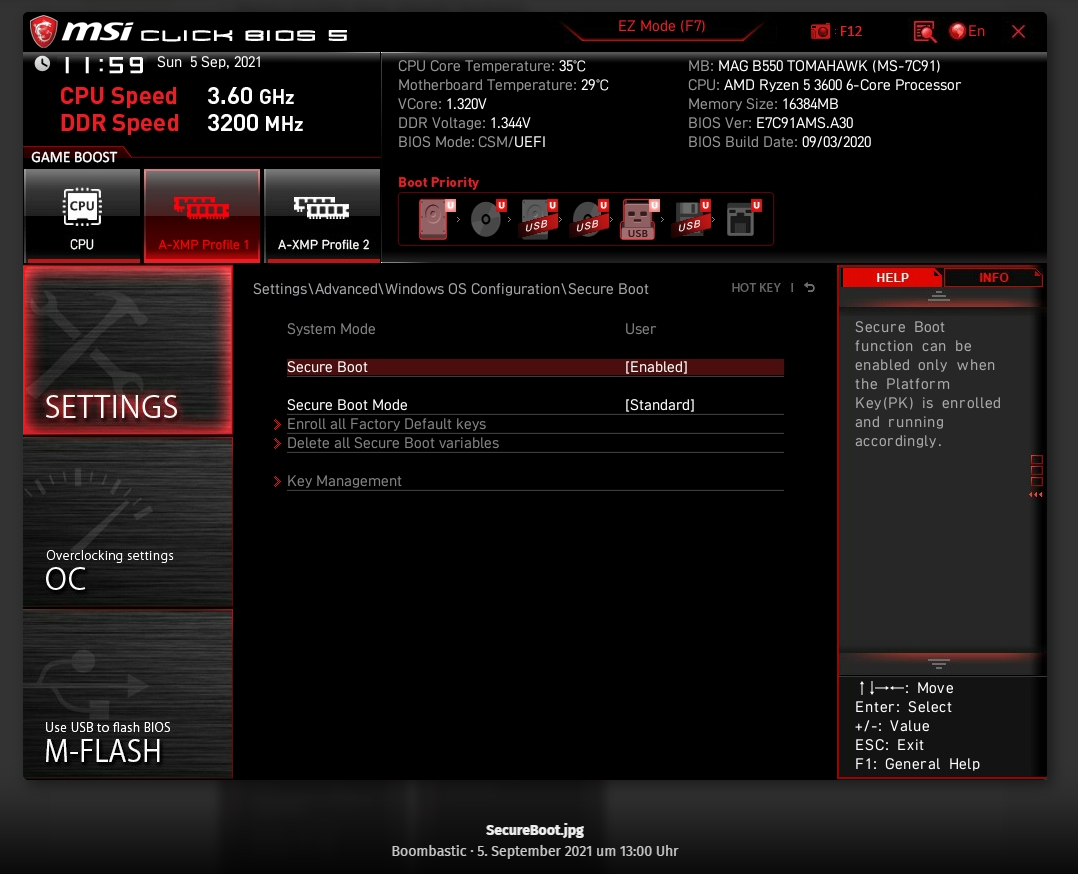Click the HOT KEY label
The width and height of the screenshot is (1078, 874).
pos(756,287)
